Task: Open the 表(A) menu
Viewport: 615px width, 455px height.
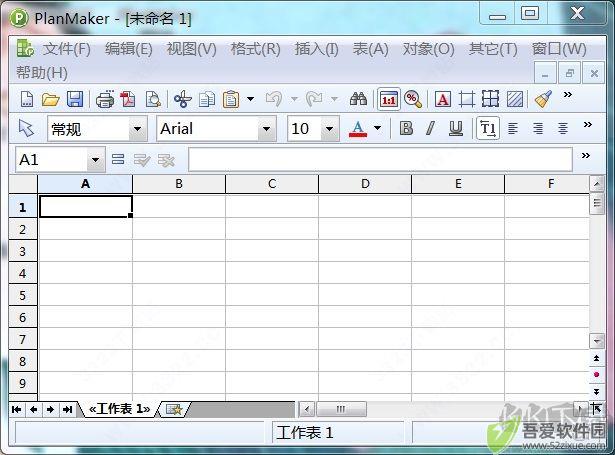Action: point(370,49)
